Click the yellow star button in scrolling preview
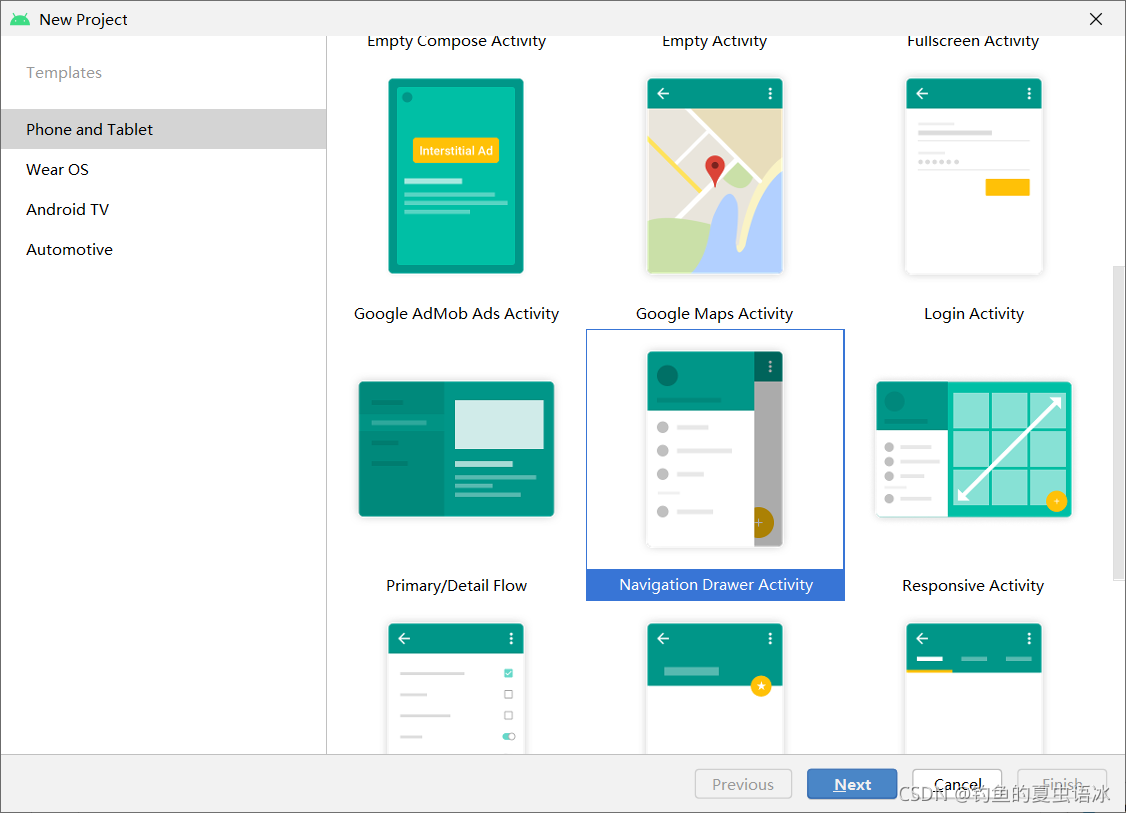The image size is (1126, 813). tap(761, 686)
